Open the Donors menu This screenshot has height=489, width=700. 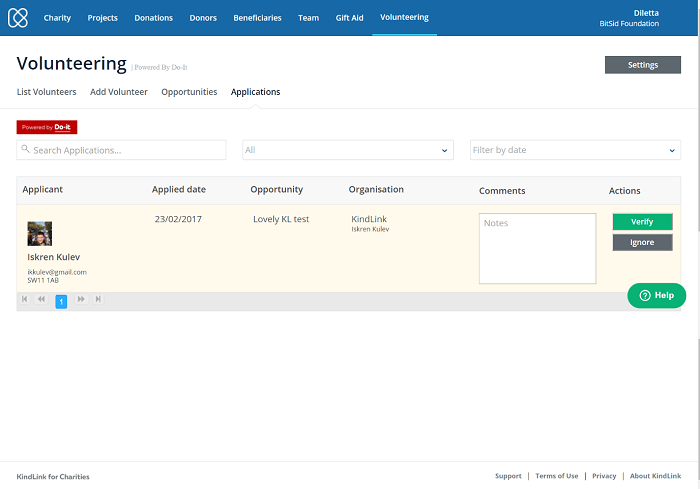203,18
